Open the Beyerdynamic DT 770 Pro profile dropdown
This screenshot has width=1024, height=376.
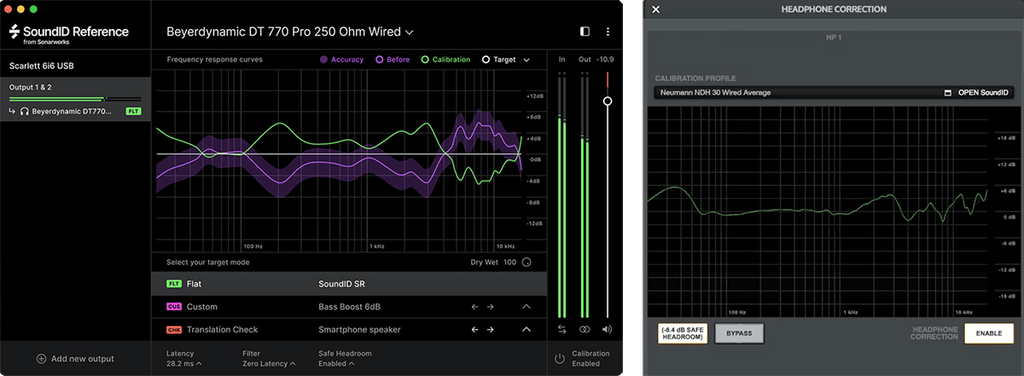(x=290, y=31)
